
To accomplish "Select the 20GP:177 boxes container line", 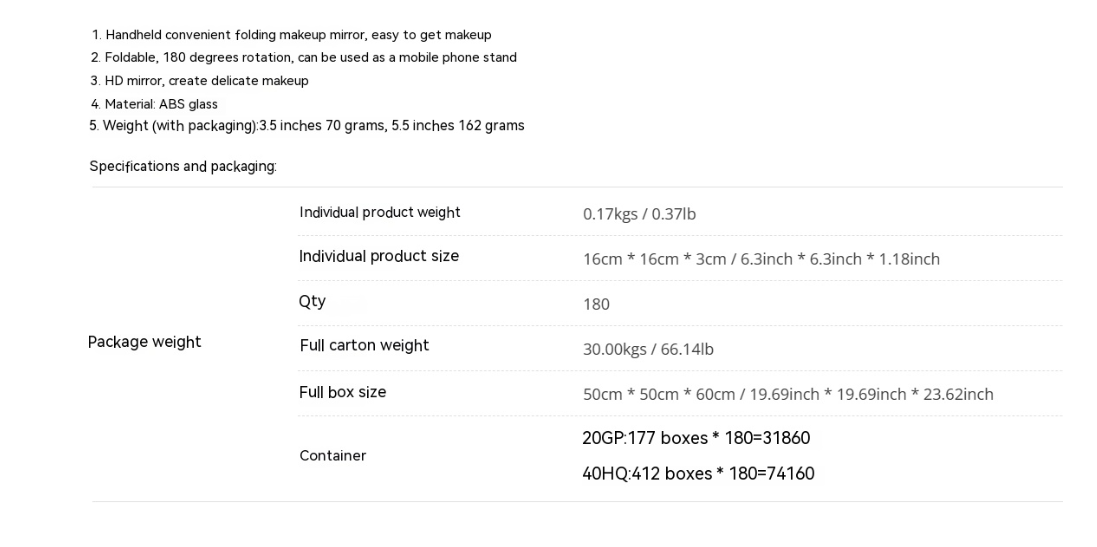I will point(696,438).
